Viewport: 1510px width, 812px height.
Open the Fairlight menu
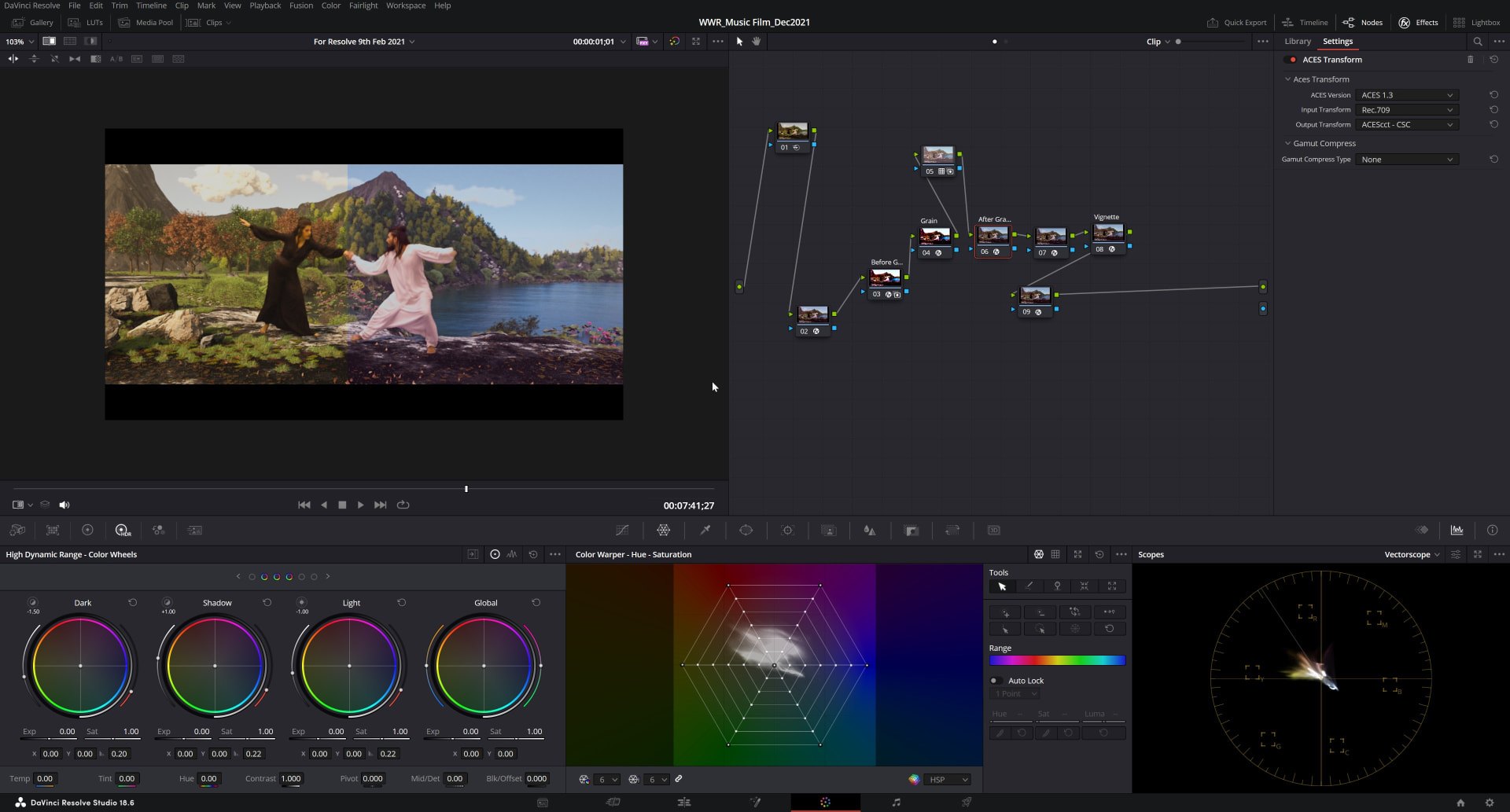pyautogui.click(x=363, y=6)
